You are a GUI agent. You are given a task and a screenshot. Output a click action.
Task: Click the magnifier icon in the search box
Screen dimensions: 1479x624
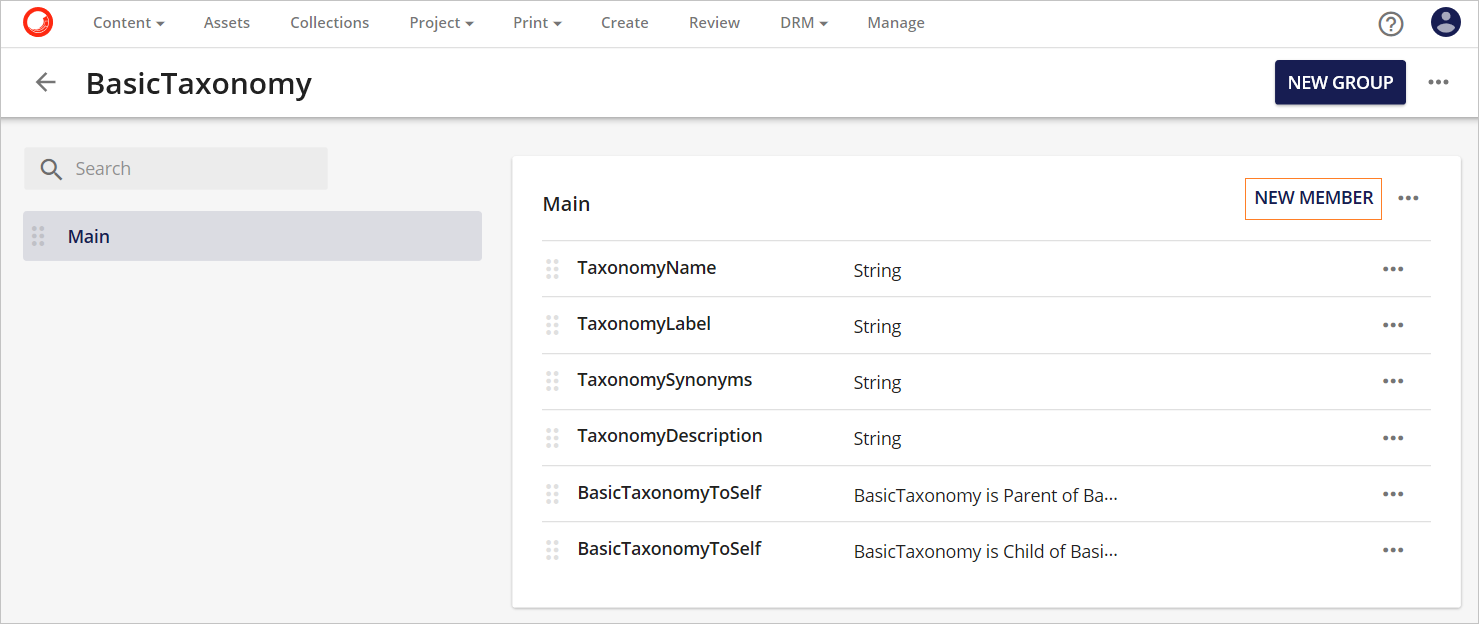(50, 168)
